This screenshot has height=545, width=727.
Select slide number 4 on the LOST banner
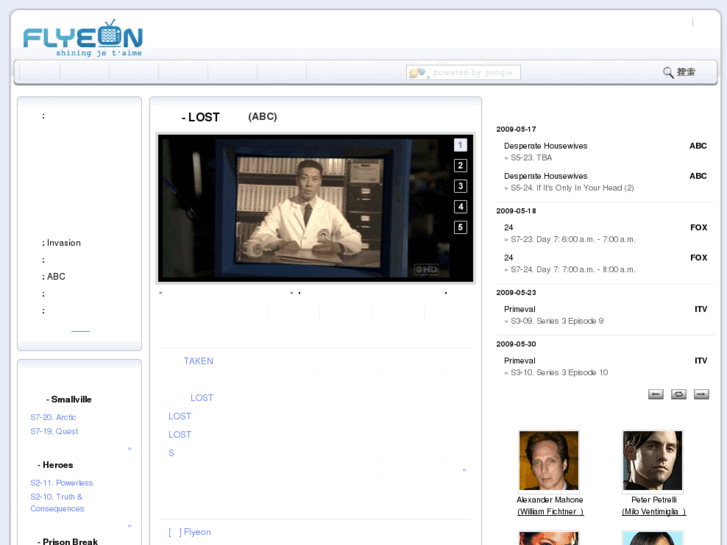[x=460, y=206]
